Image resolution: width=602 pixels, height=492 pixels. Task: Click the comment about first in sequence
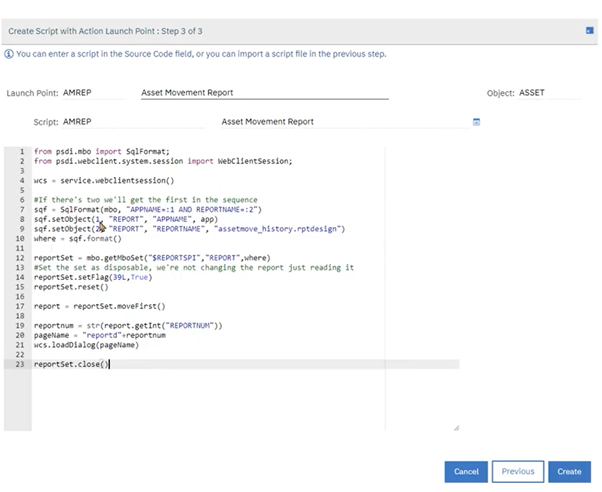[146, 200]
